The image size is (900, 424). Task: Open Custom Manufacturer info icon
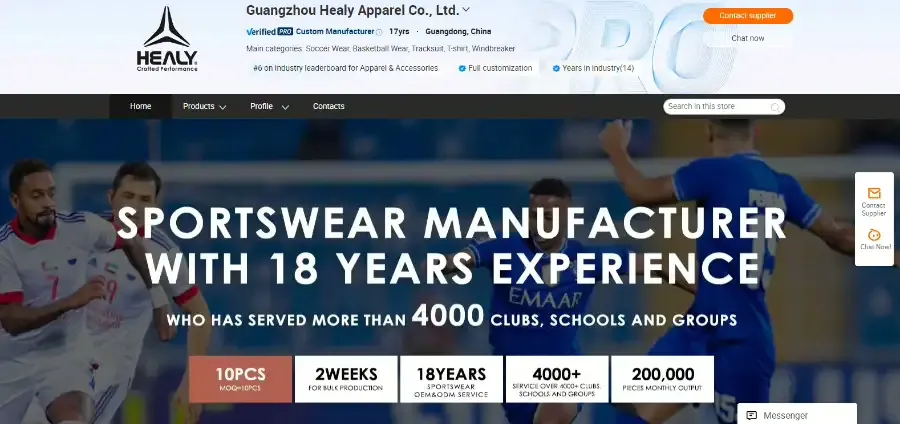(x=379, y=32)
